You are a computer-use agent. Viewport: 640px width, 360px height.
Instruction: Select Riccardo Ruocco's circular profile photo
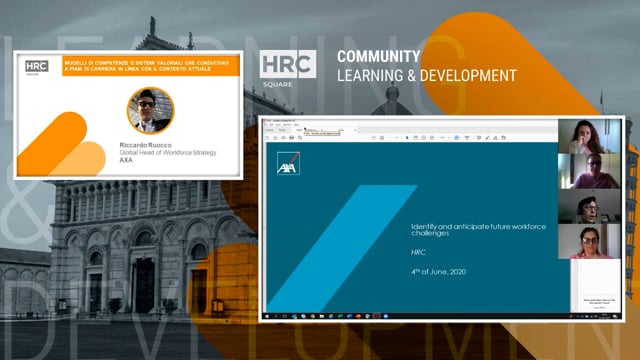pos(151,111)
